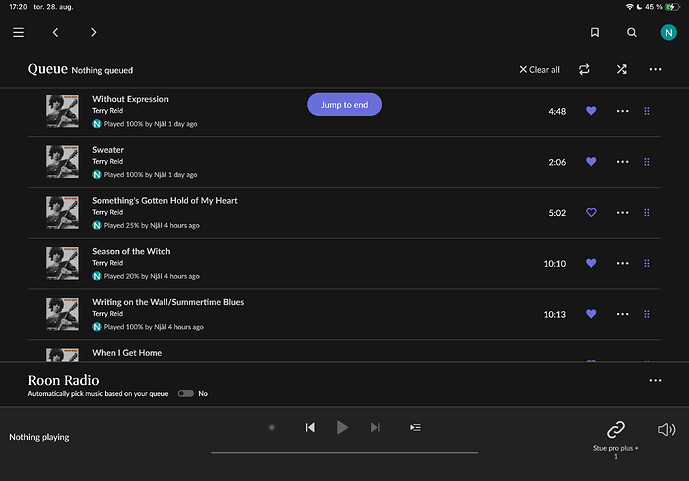The height and width of the screenshot is (481, 689).
Task: Open the bookmarks icon
Action: point(595,32)
